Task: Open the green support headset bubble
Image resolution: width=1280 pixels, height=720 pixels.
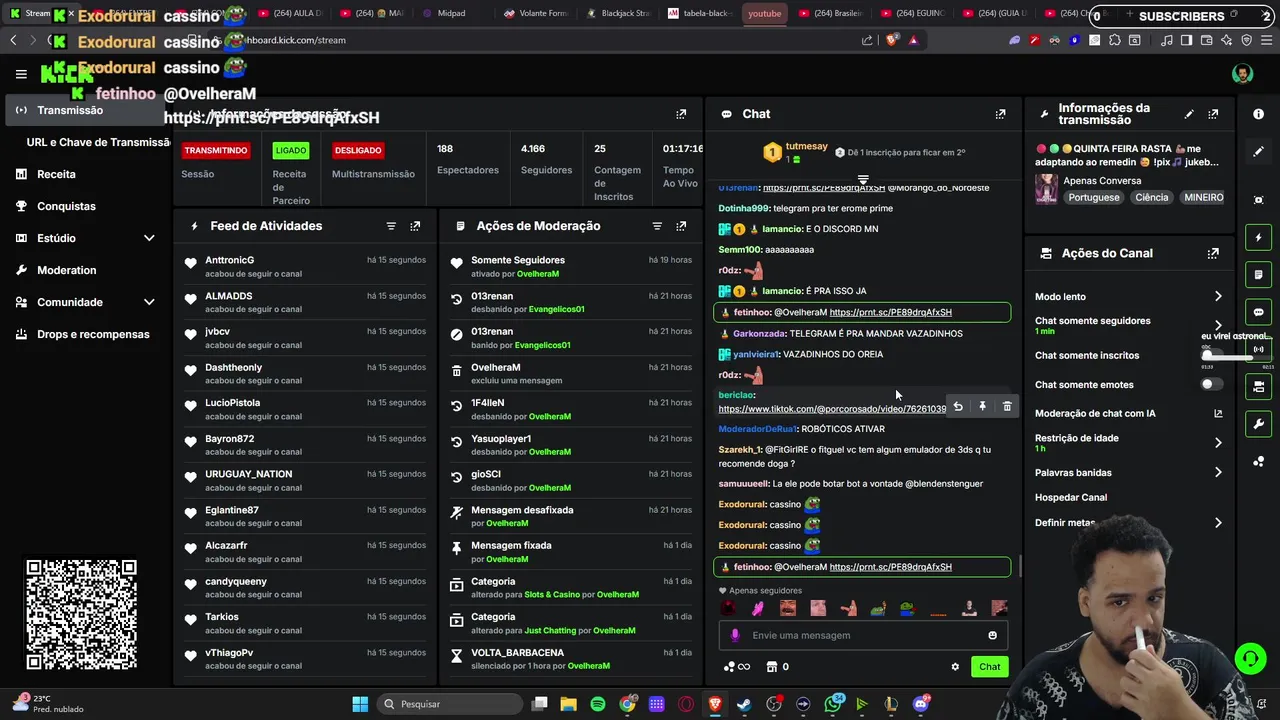Action: (1250, 659)
